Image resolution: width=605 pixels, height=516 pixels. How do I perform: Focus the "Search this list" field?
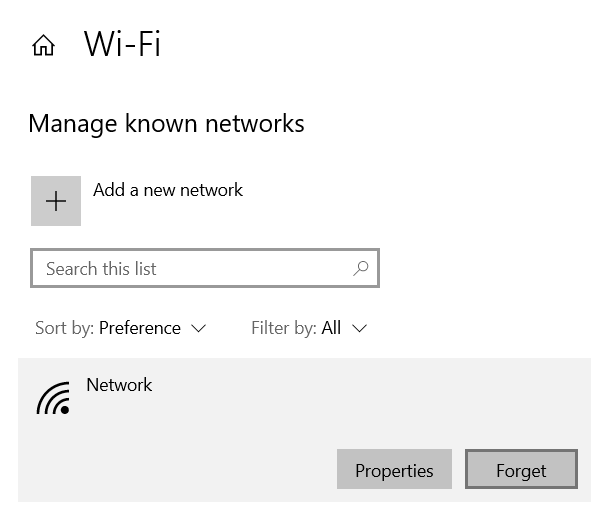pyautogui.click(x=205, y=268)
